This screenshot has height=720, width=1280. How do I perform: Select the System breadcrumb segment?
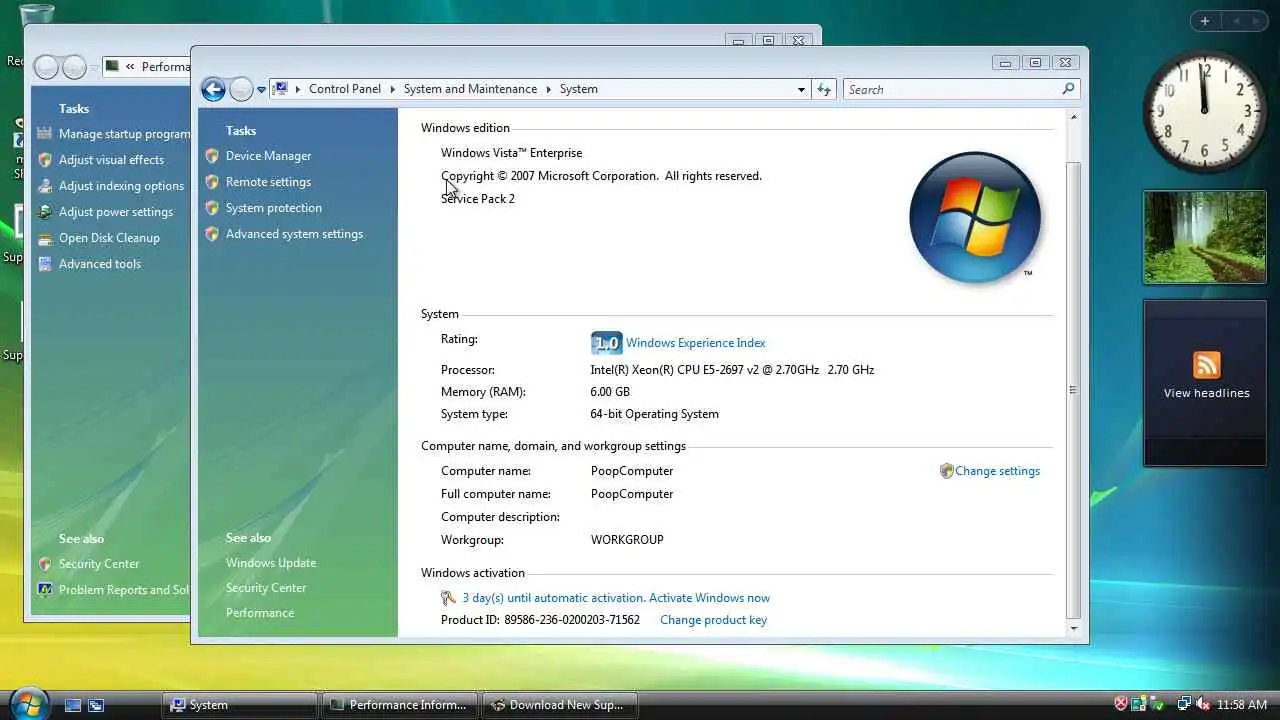pyautogui.click(x=578, y=89)
